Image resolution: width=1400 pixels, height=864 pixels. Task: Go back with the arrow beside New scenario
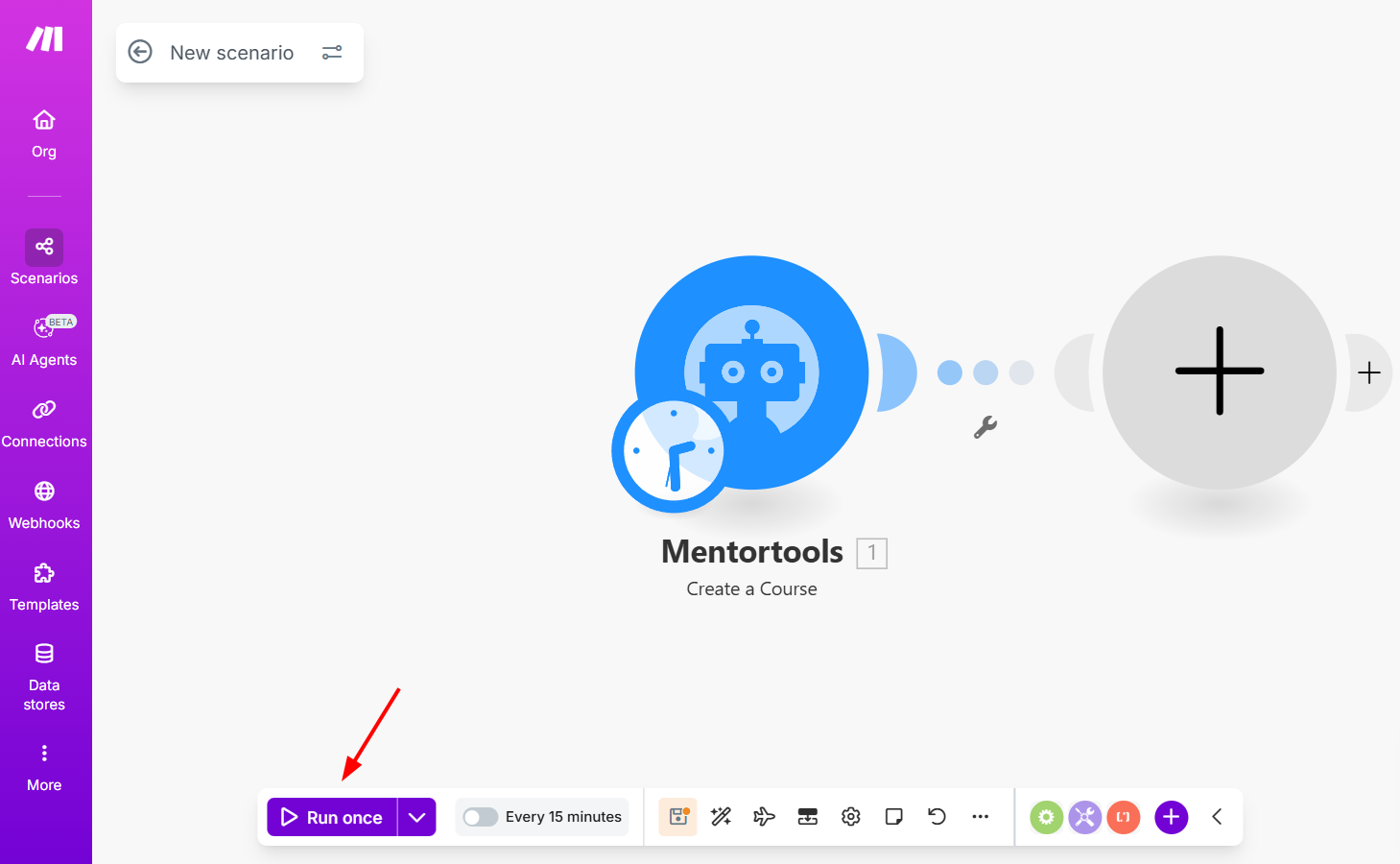point(140,52)
